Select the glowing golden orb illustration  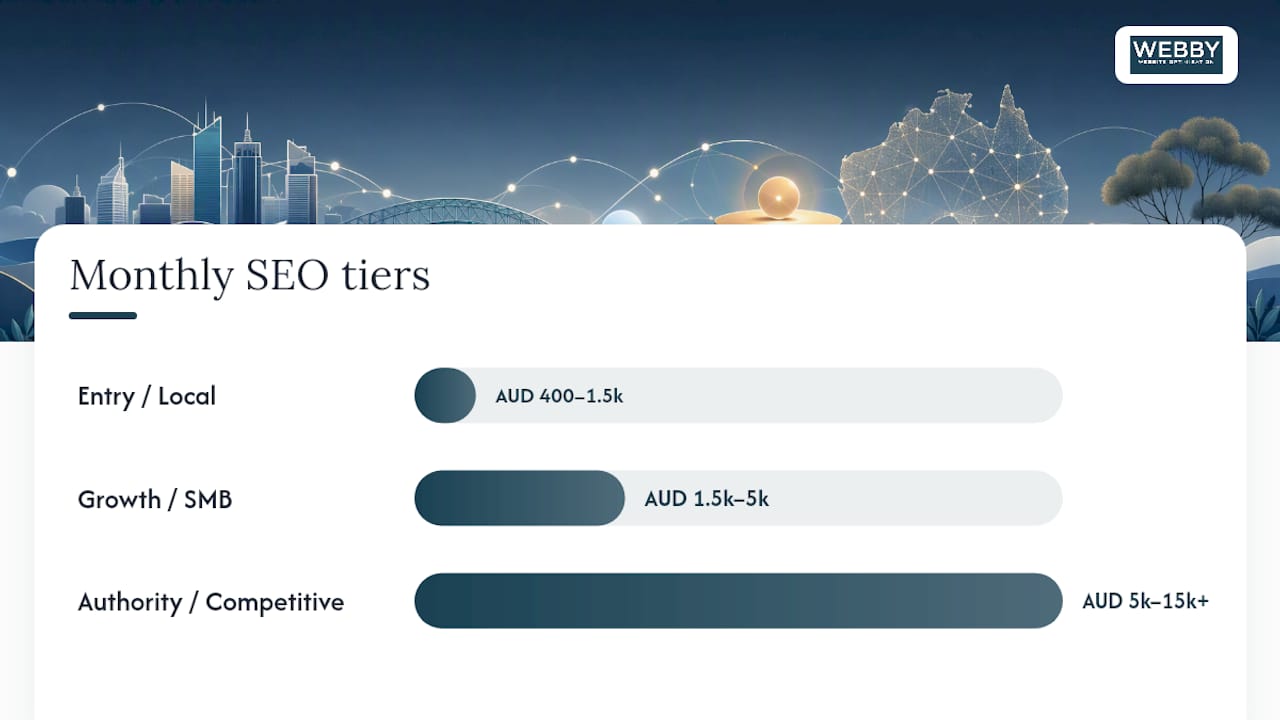coord(776,197)
